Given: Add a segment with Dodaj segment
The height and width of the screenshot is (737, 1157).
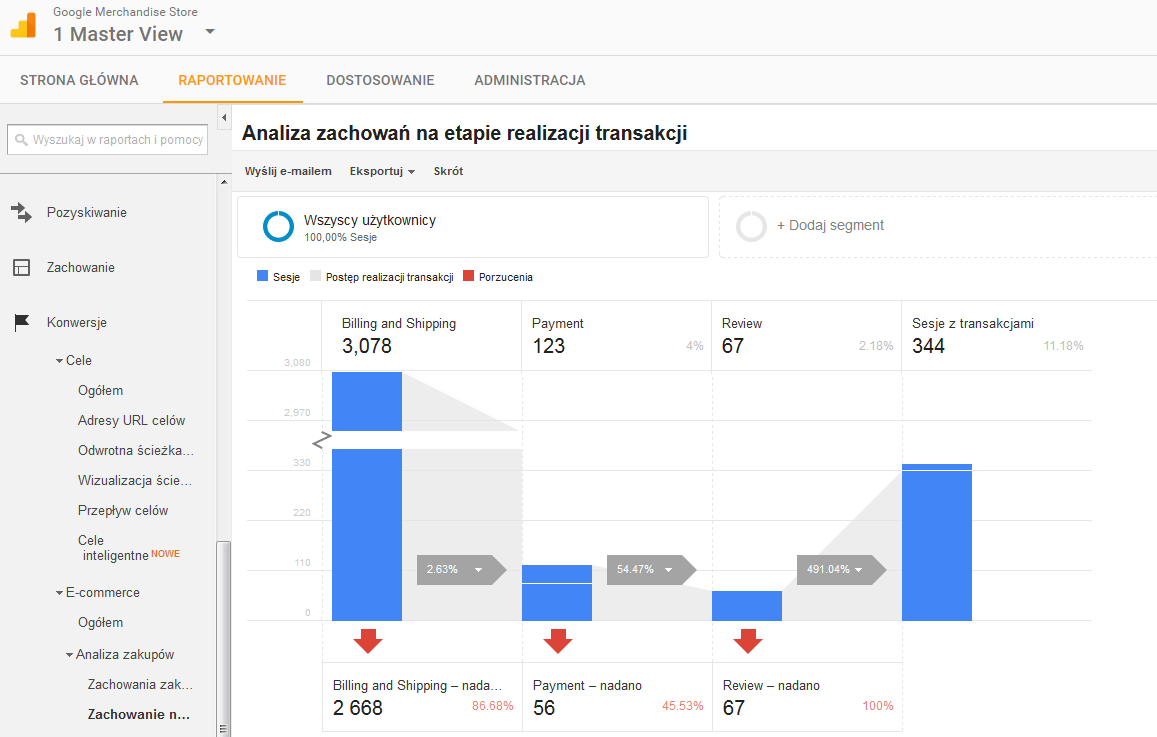Looking at the screenshot, I should [x=830, y=226].
